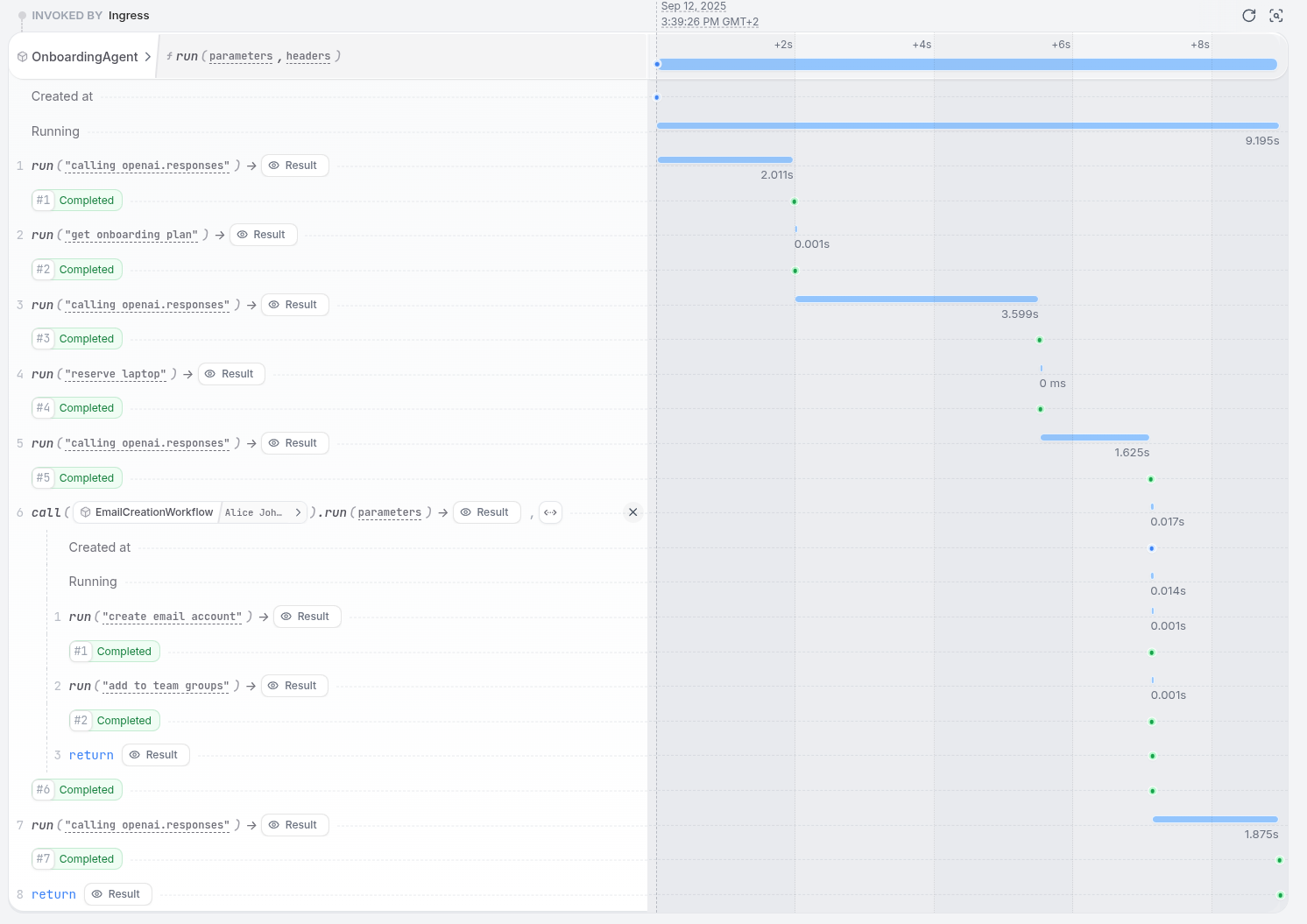Open the EmailCreationWorkflow service chip

(x=146, y=512)
